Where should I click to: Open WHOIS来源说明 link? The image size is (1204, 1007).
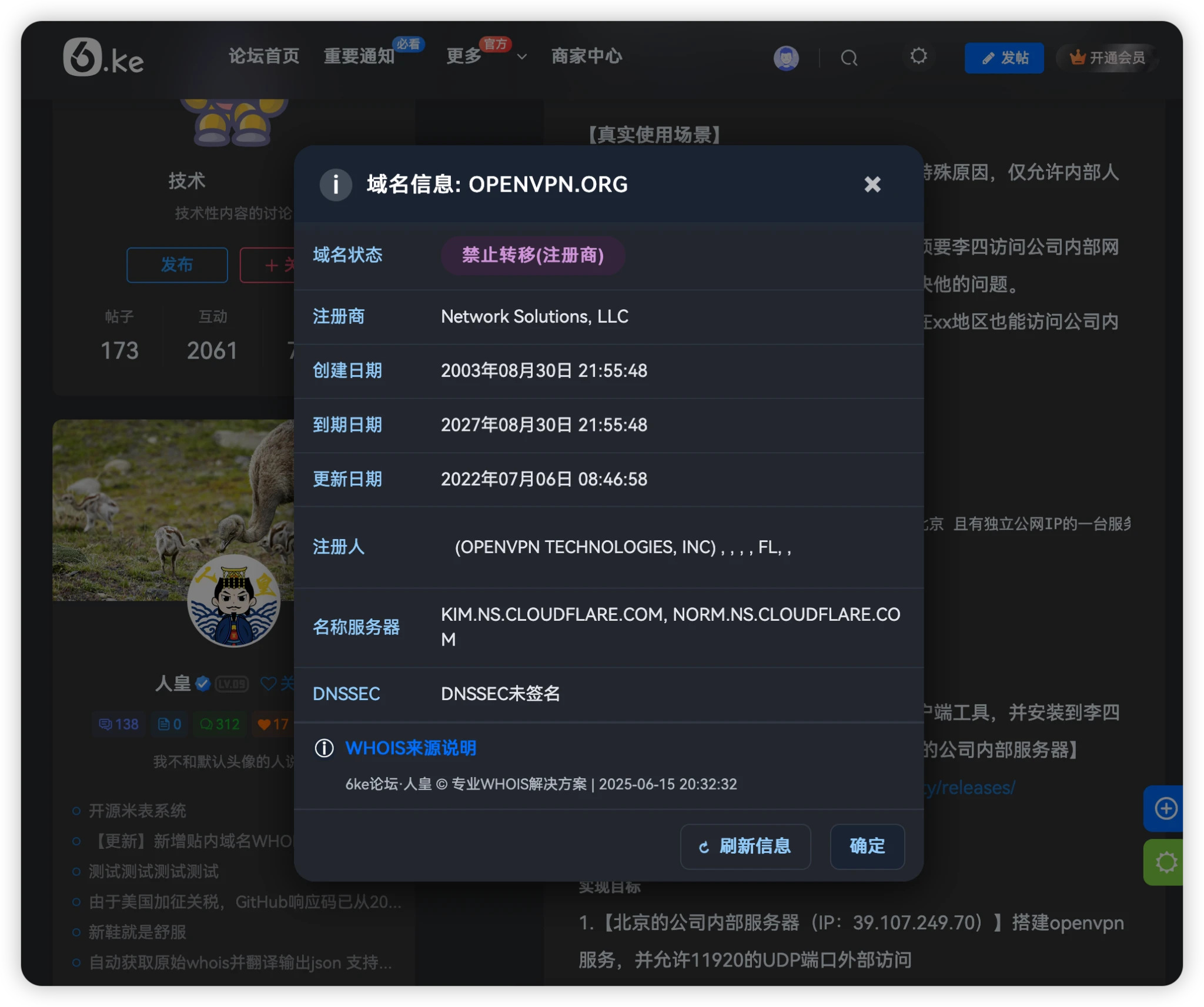coord(410,748)
